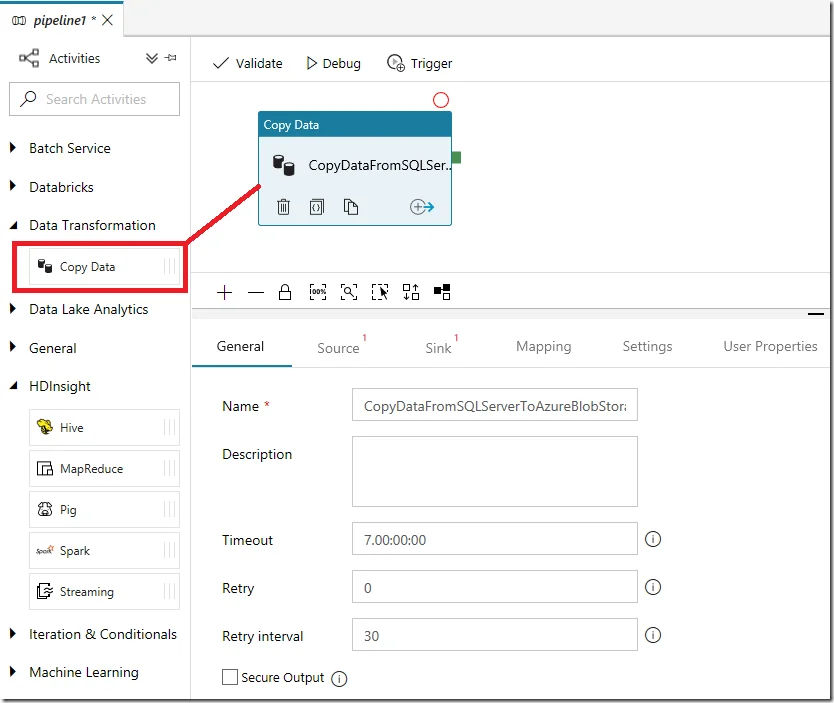
Task: Enable the Secure Output checkbox
Action: (x=230, y=678)
